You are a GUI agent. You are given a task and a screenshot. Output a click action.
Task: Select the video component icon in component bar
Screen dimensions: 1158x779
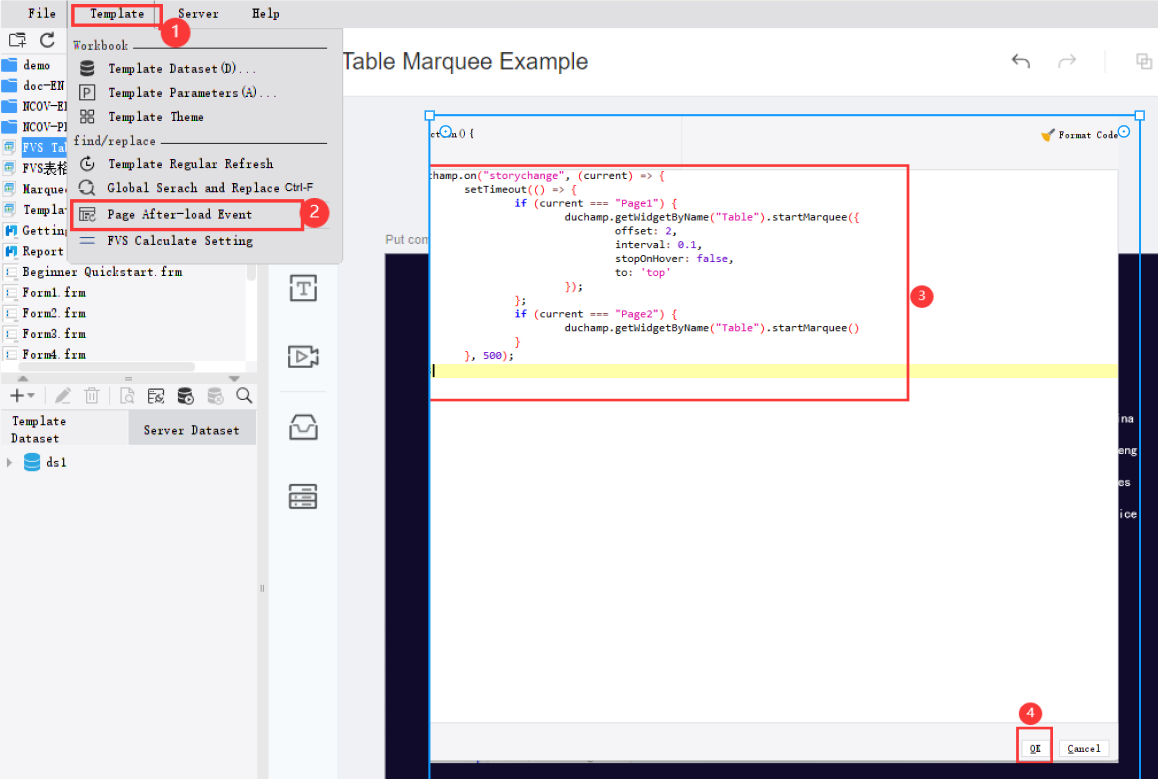pos(303,355)
